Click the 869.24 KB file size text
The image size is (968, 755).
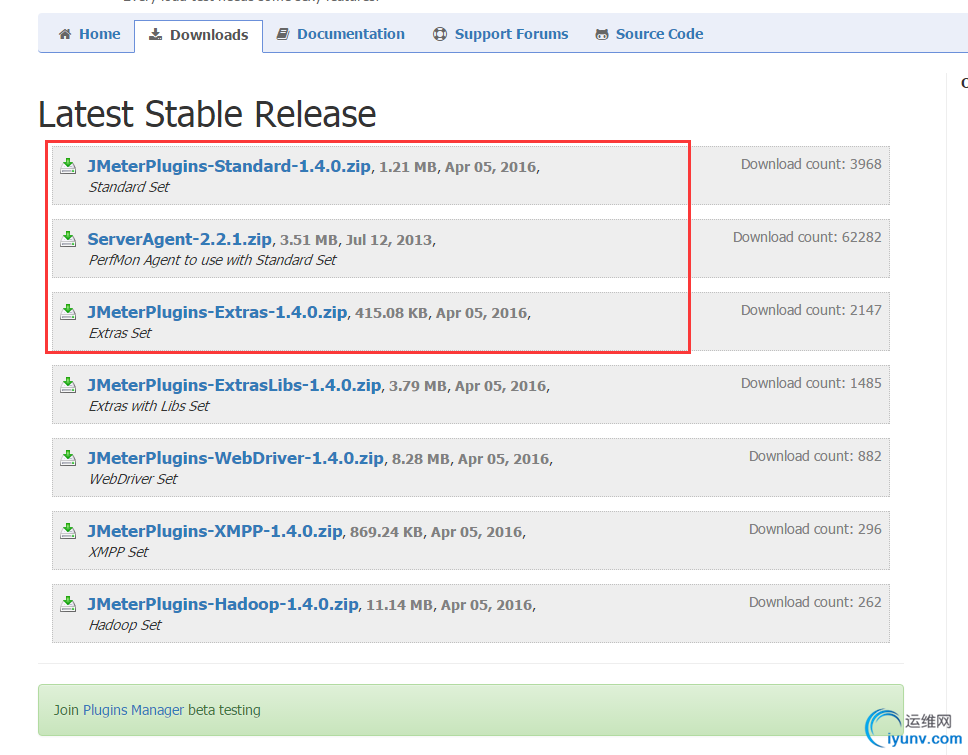point(386,532)
